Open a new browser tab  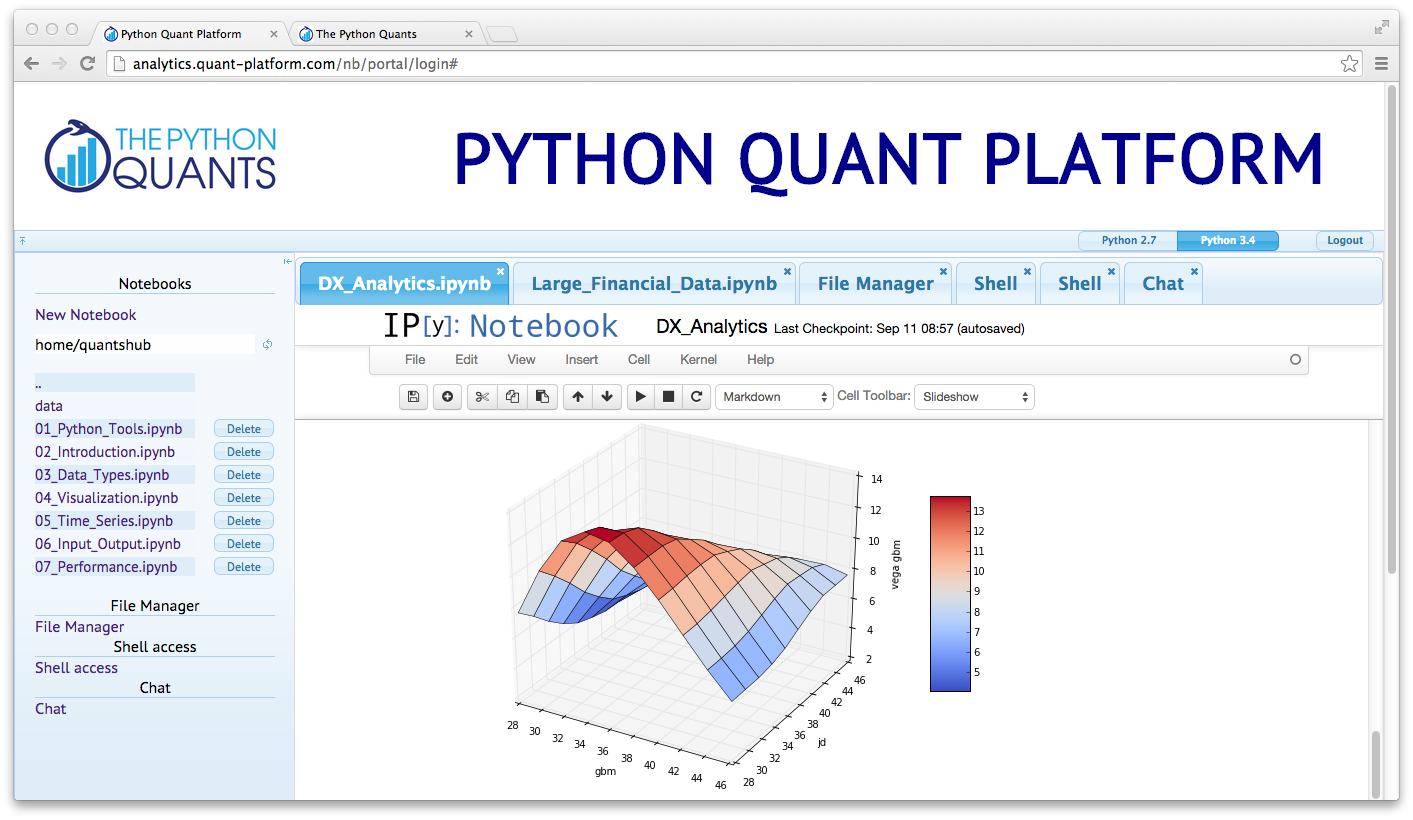(501, 35)
